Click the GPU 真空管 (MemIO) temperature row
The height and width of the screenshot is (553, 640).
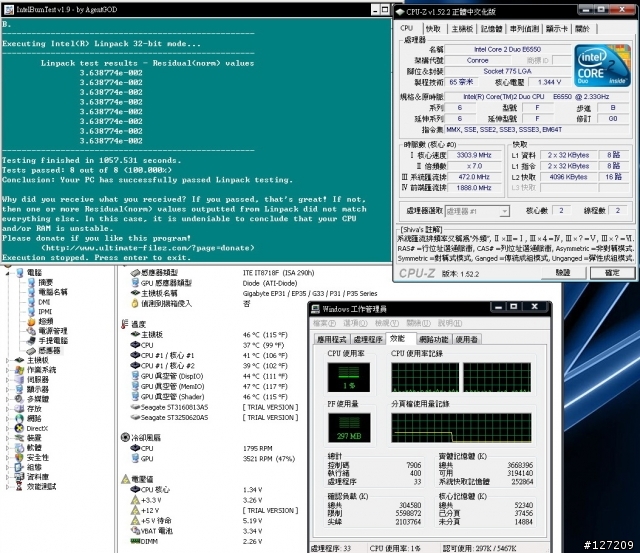click(x=209, y=386)
